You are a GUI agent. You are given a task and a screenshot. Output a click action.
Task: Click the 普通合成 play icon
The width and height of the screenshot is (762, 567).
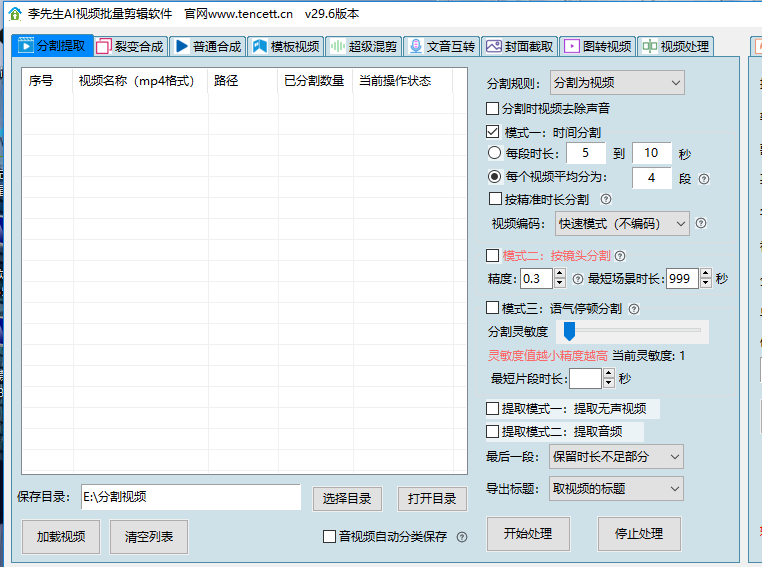click(x=181, y=46)
